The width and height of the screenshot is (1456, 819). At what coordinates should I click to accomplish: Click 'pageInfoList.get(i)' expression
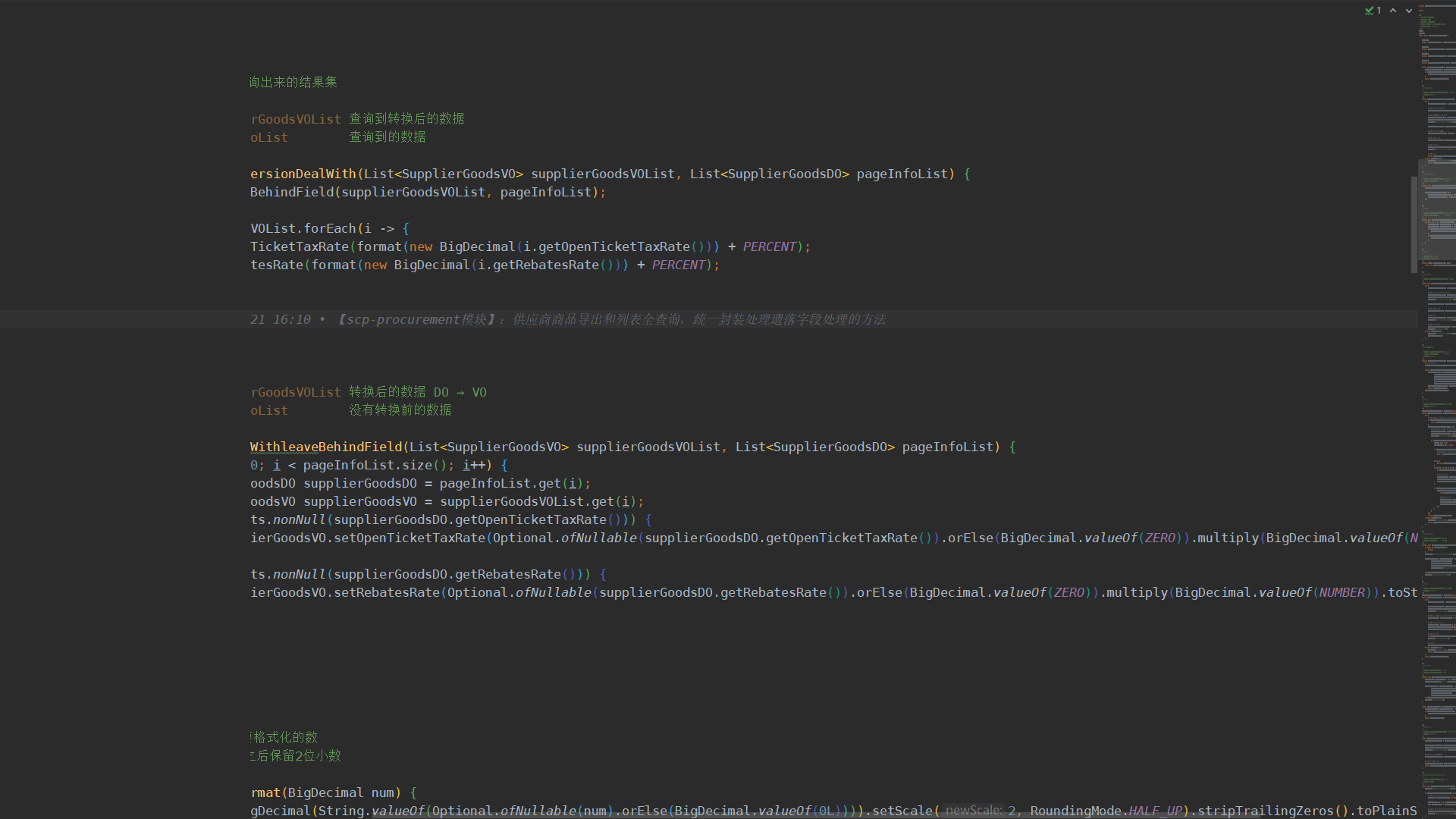point(511,483)
